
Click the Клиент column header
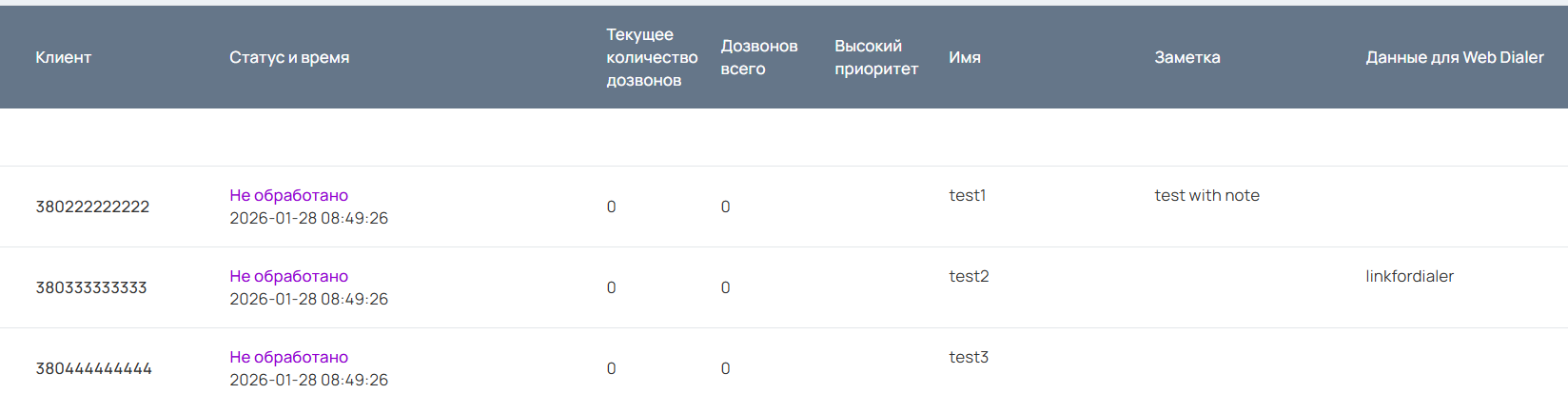coord(64,57)
